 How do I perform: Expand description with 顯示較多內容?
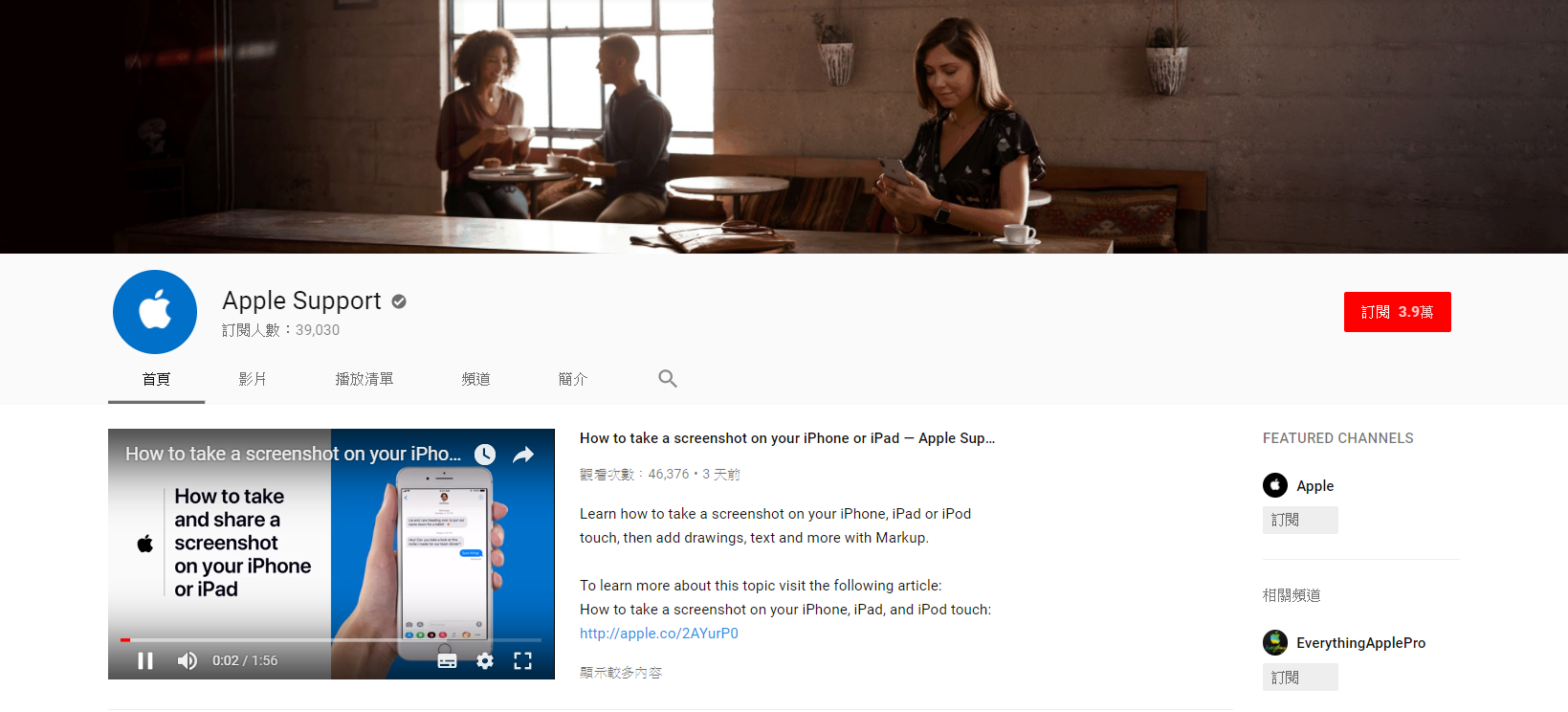coord(621,673)
